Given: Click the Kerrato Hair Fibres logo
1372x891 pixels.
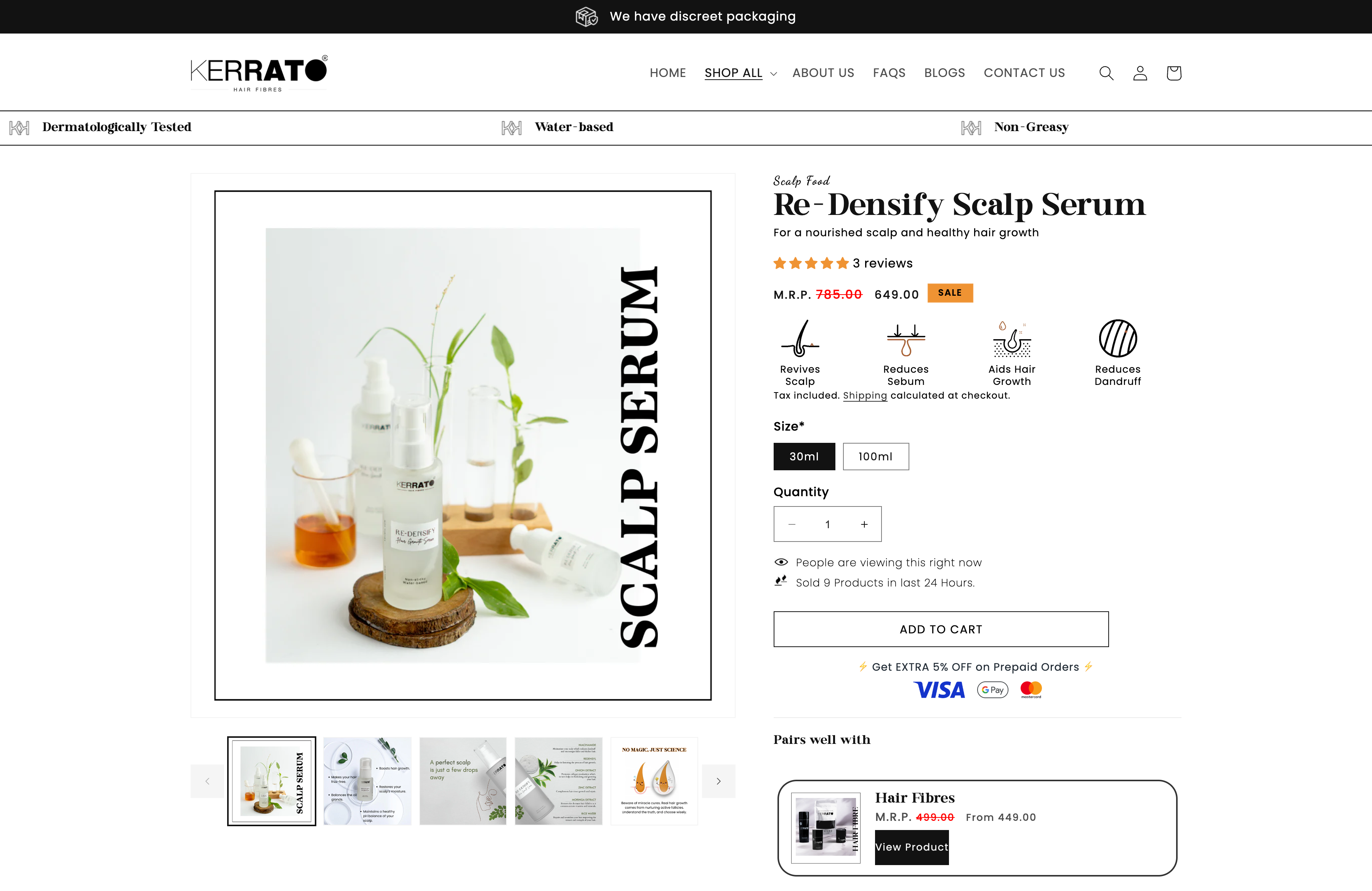Looking at the screenshot, I should click(260, 73).
